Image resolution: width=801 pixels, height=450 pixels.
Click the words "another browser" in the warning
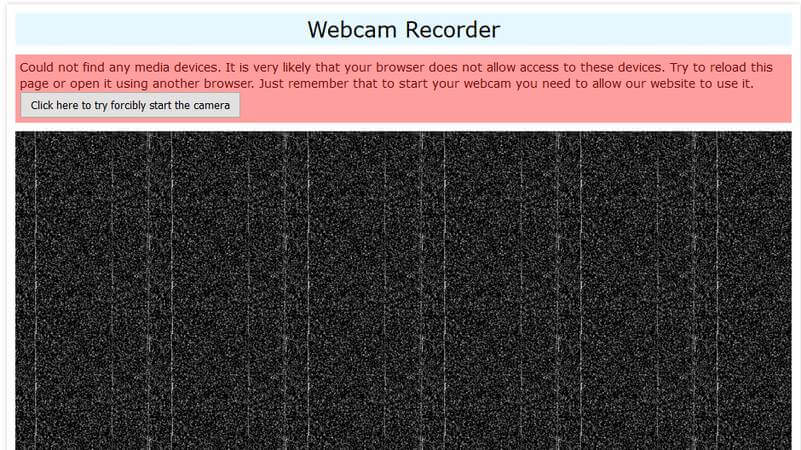[x=202, y=84]
